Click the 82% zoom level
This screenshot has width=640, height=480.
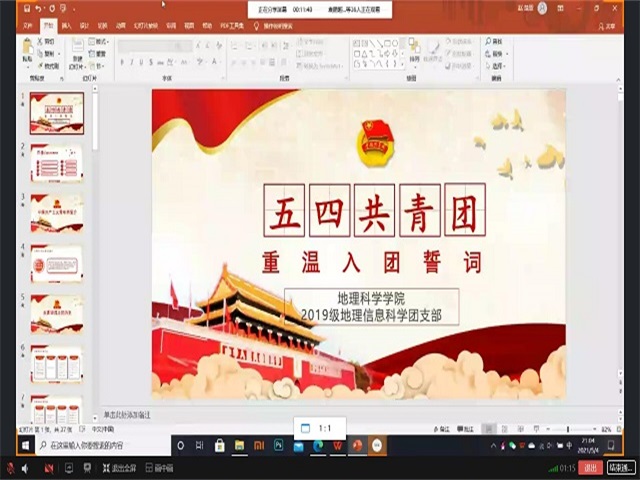coord(606,429)
